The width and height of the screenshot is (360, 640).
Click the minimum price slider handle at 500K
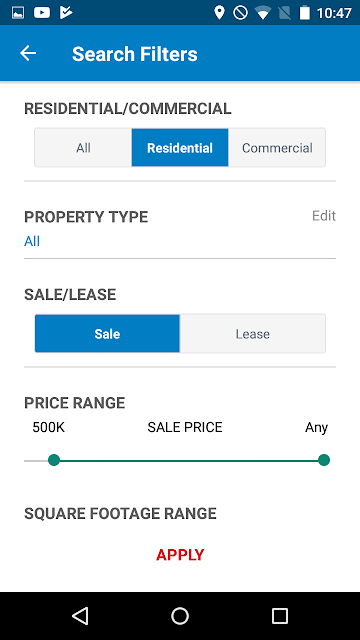[x=54, y=460]
